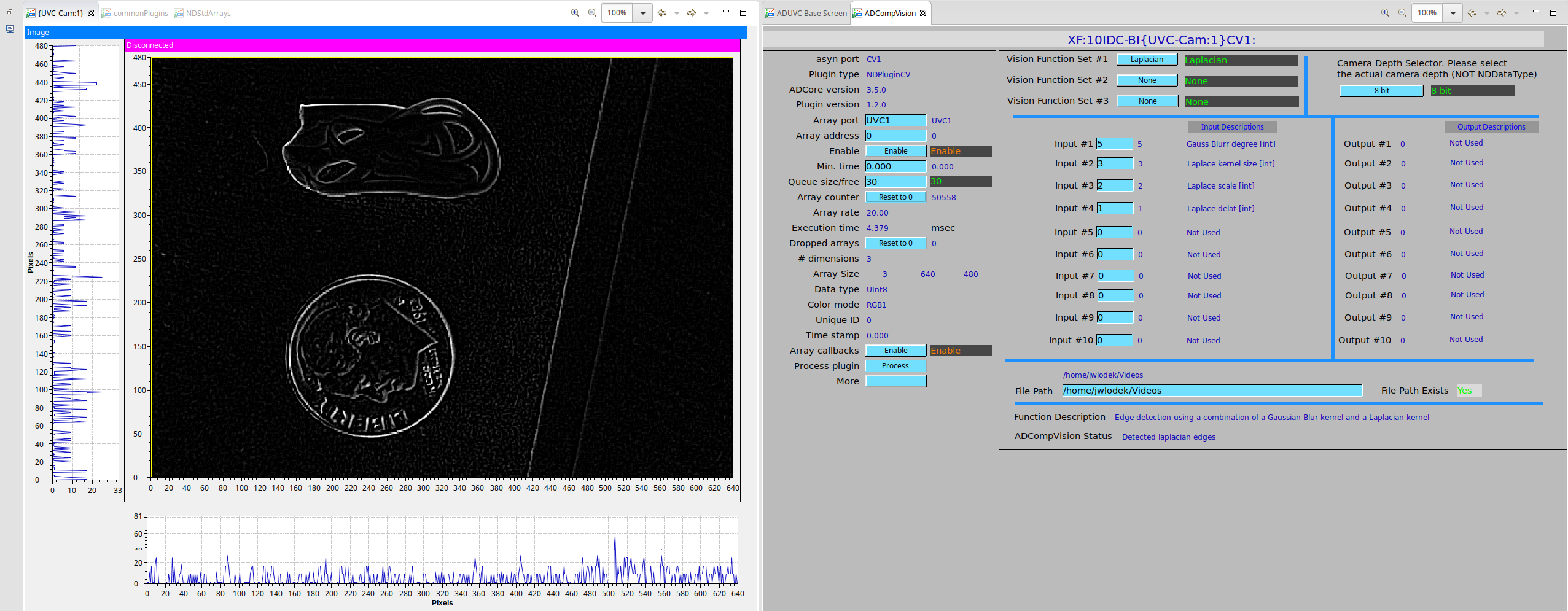The image size is (1568, 611).
Task: Edit Input #4 Laplace delat field
Action: 1115,208
